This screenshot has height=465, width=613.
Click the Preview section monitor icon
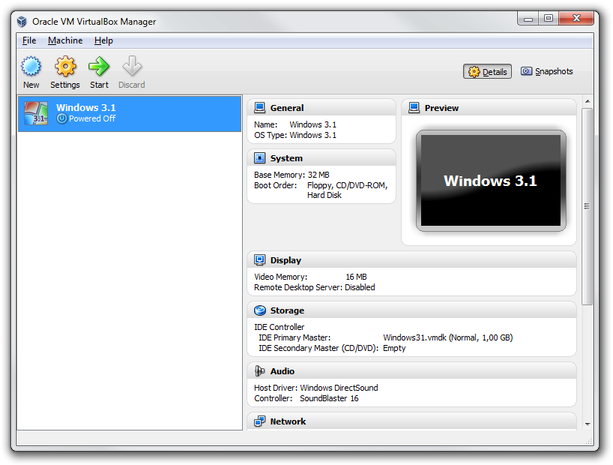click(x=414, y=108)
